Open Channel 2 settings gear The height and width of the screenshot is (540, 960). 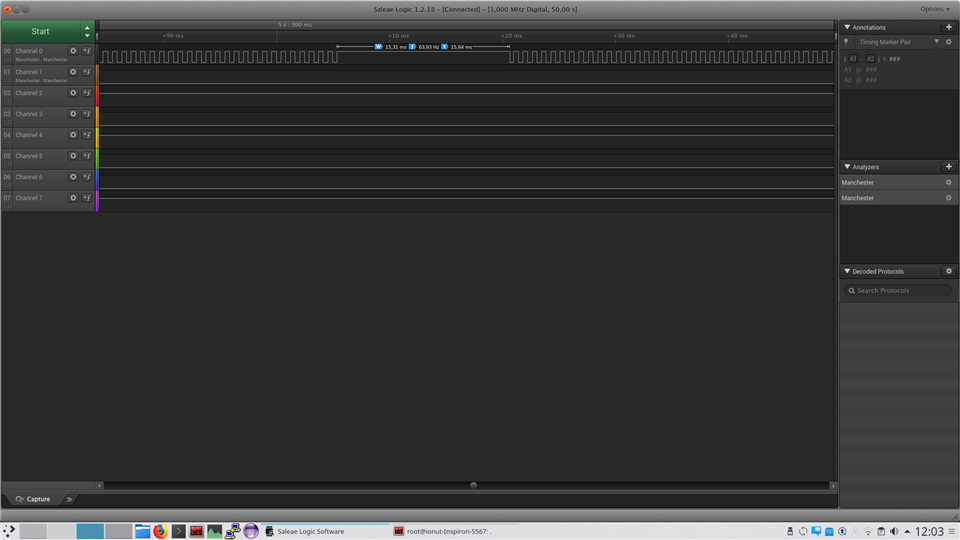pyautogui.click(x=73, y=93)
